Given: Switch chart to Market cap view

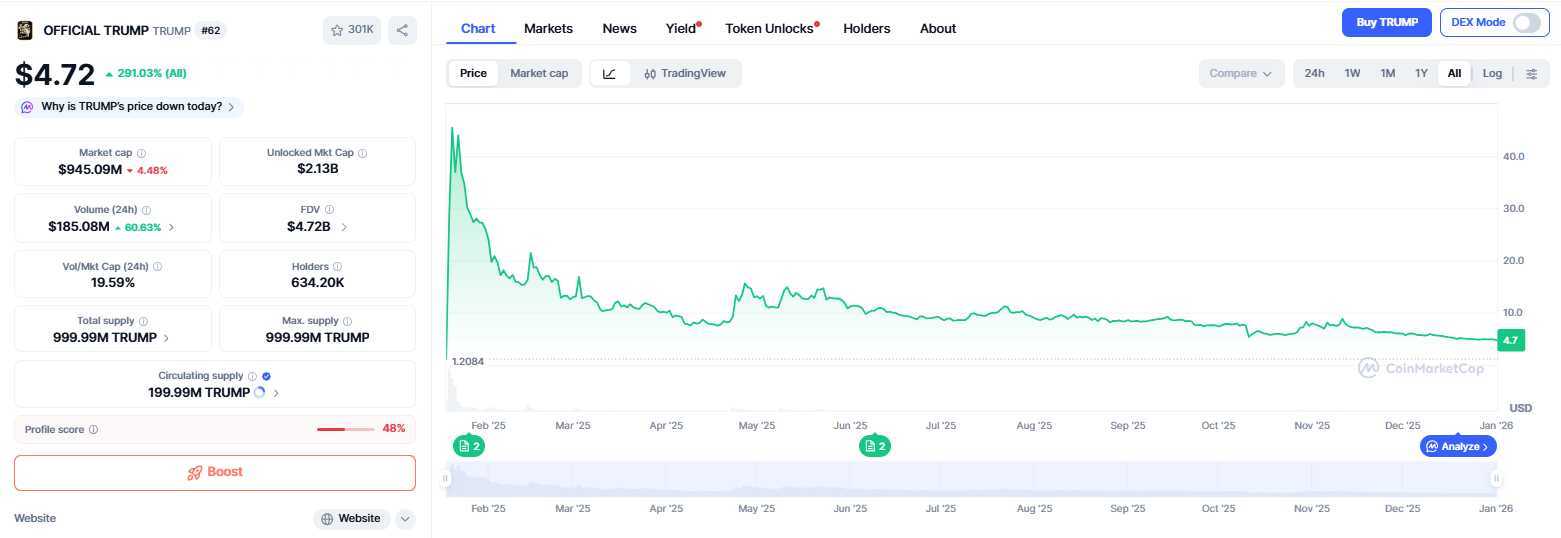Looking at the screenshot, I should tap(538, 73).
